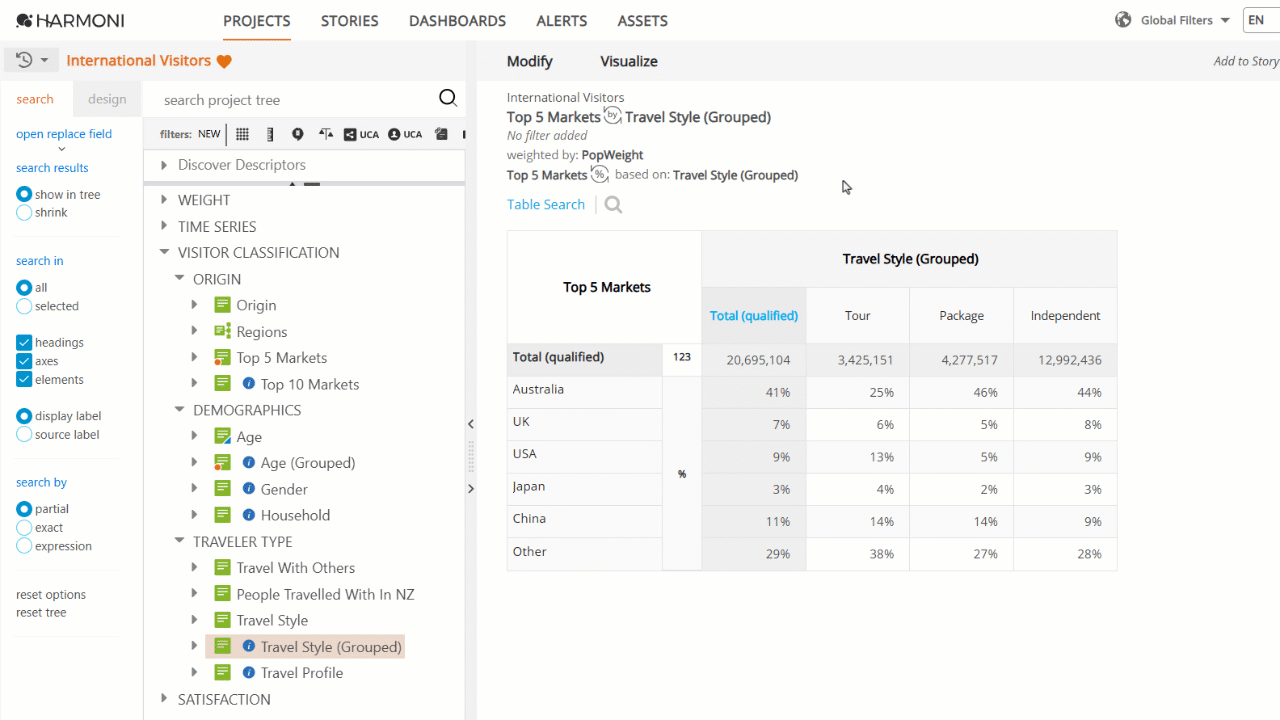The width and height of the screenshot is (1280, 720).
Task: Select the shrink radio option
Action: 24,213
